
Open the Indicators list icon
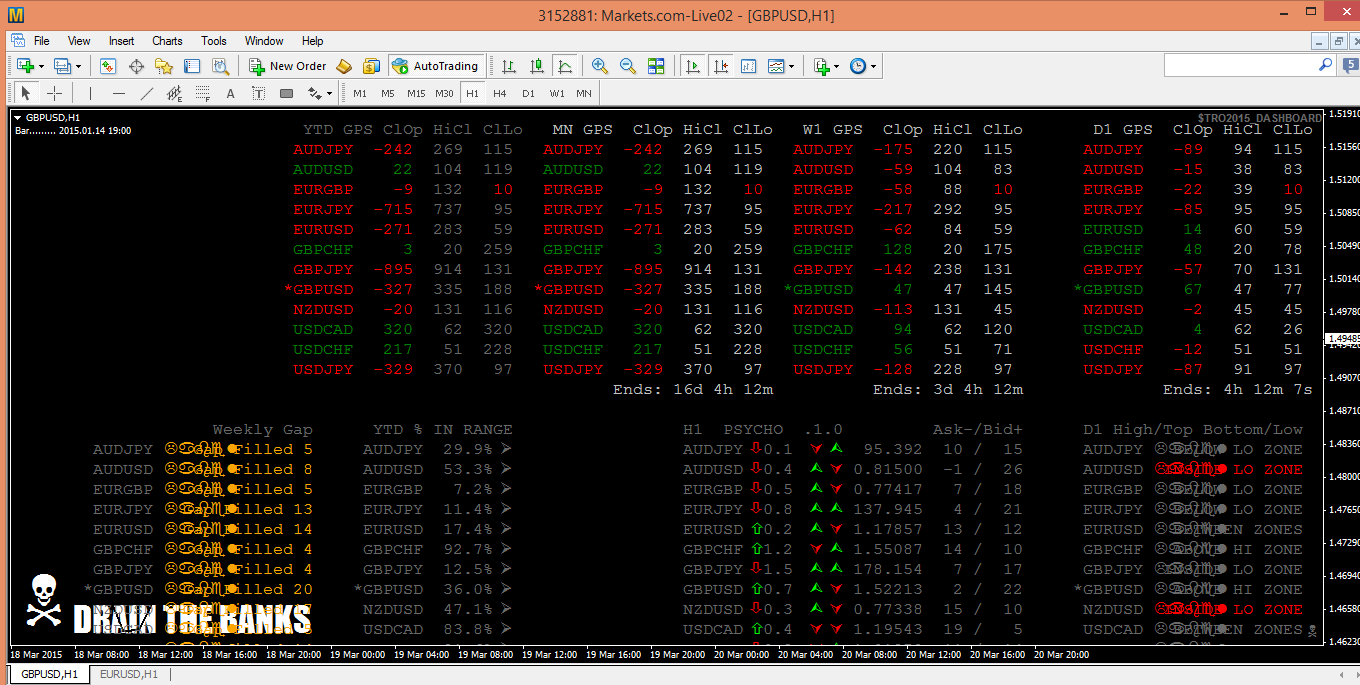tap(777, 66)
